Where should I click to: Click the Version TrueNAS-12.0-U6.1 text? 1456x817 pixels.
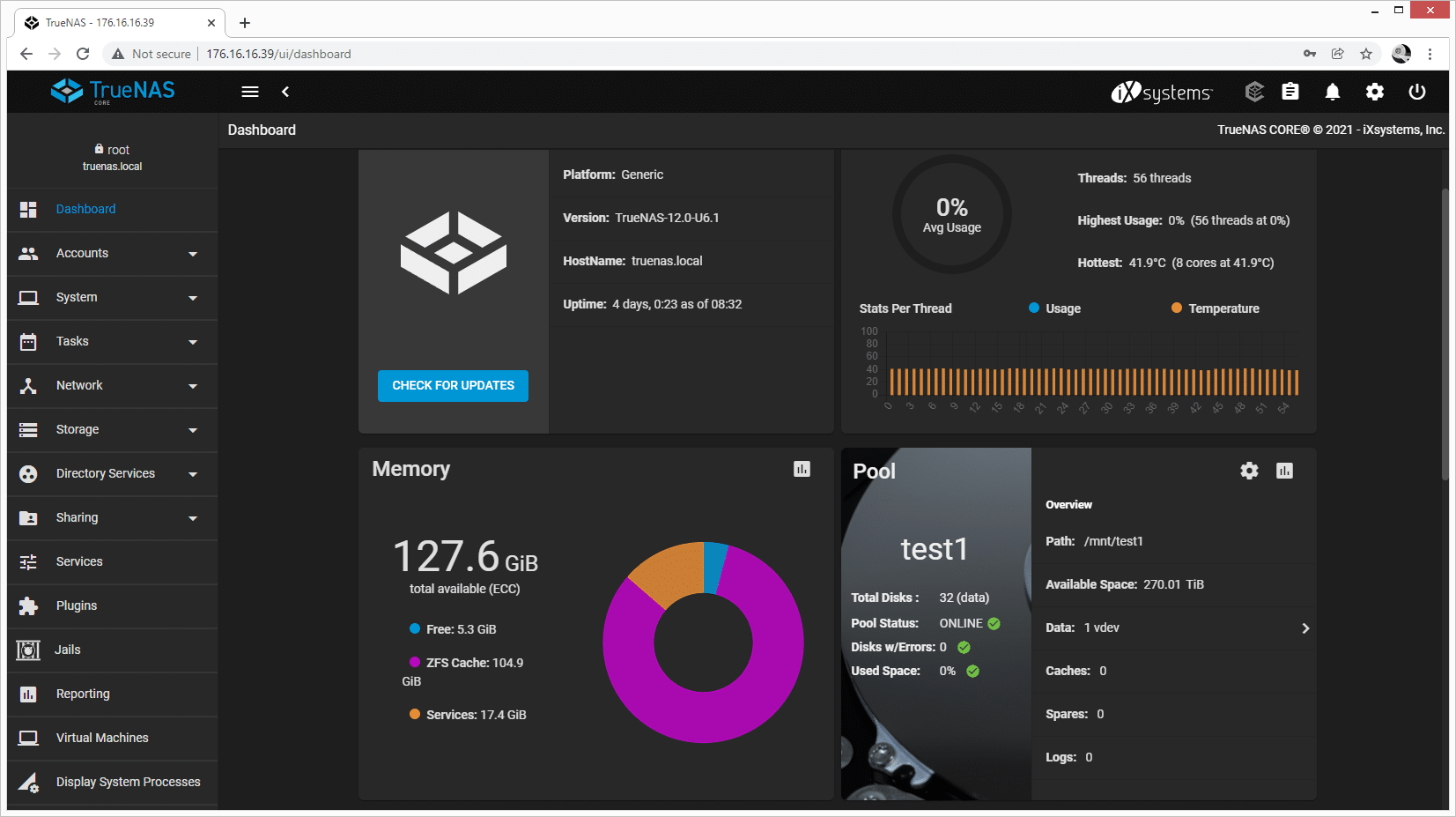(641, 218)
